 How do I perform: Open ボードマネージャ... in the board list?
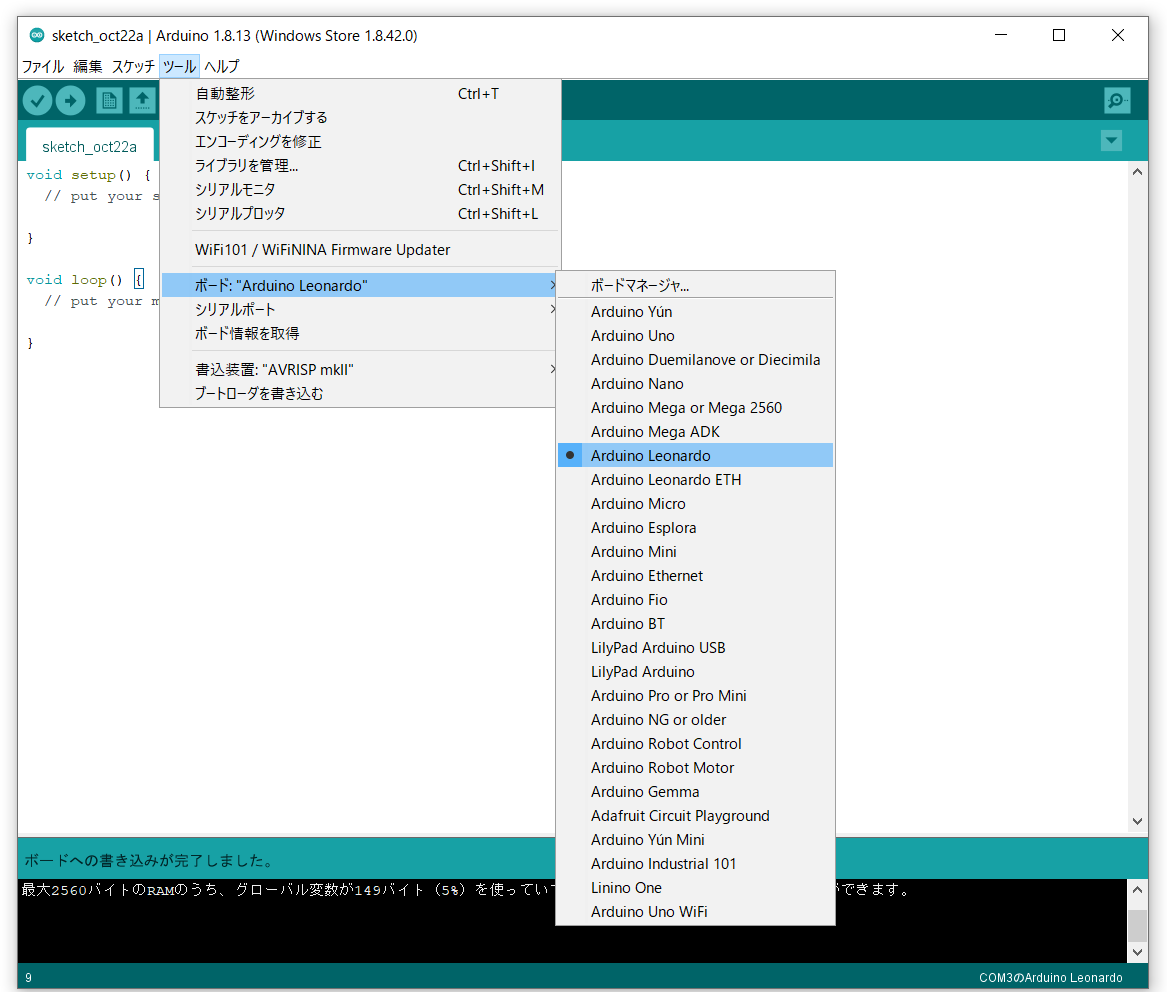tap(695, 285)
